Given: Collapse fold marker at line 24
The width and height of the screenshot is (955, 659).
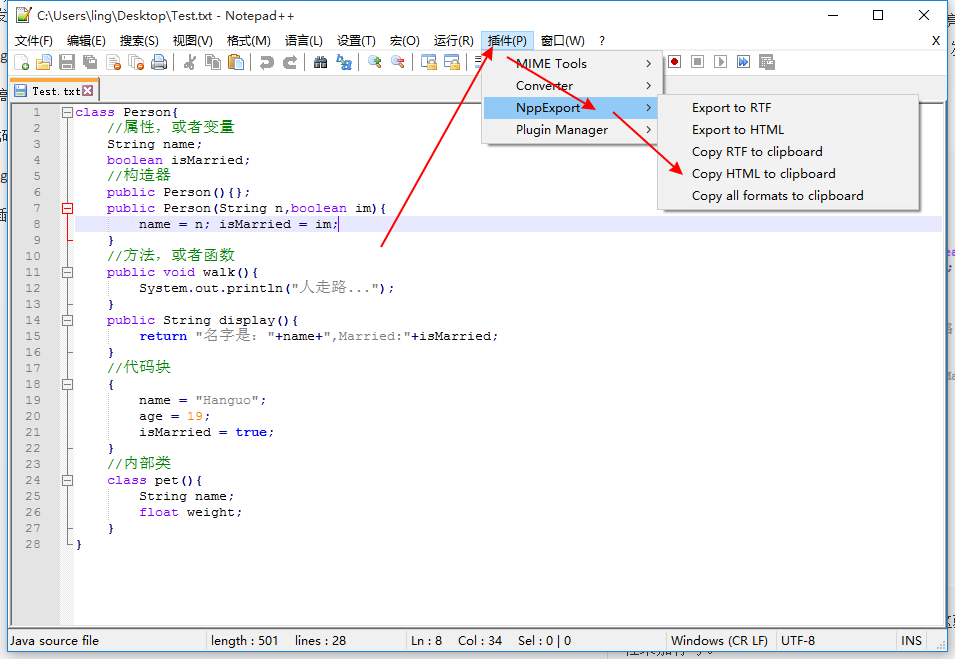Looking at the screenshot, I should tap(67, 481).
